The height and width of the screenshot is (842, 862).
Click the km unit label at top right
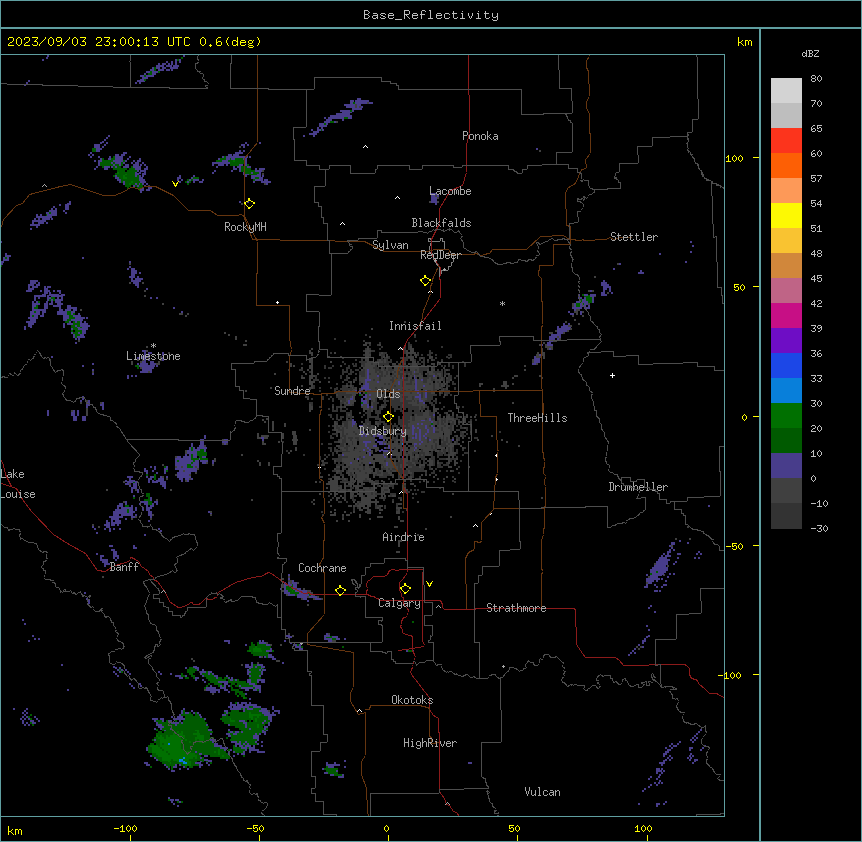coord(744,42)
